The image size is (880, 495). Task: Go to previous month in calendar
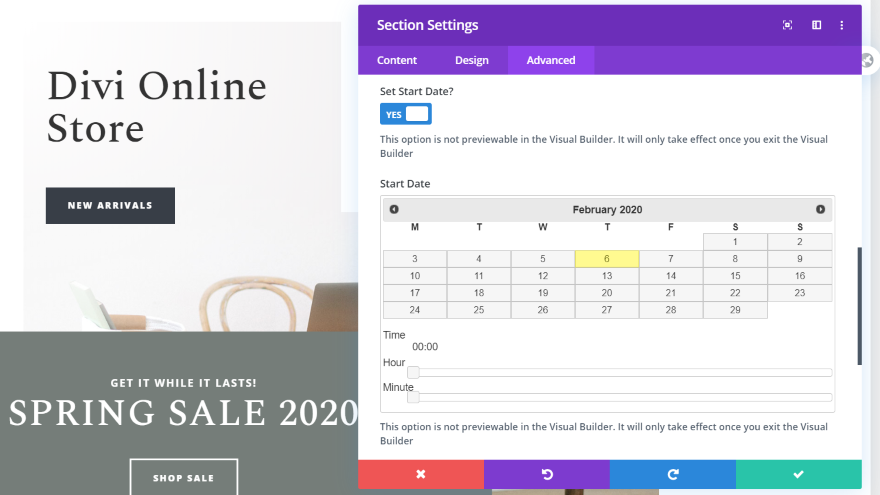(x=394, y=209)
